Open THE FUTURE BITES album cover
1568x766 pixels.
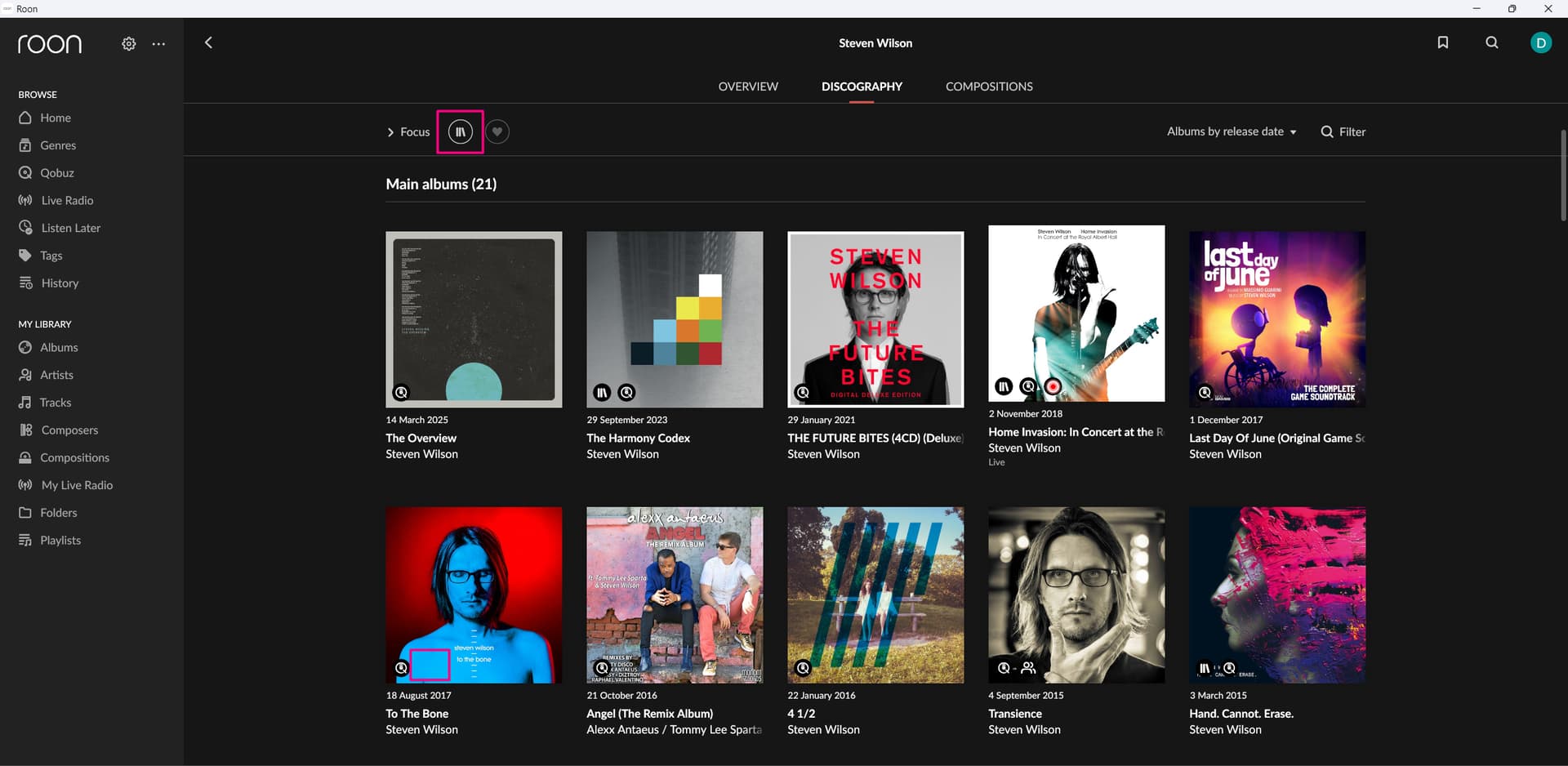875,319
